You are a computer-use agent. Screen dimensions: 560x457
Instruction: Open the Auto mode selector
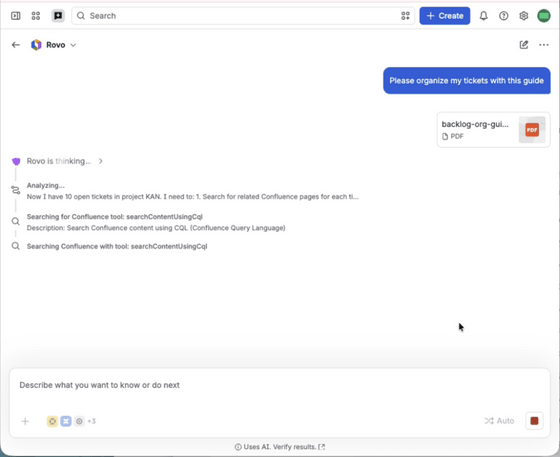(x=499, y=421)
